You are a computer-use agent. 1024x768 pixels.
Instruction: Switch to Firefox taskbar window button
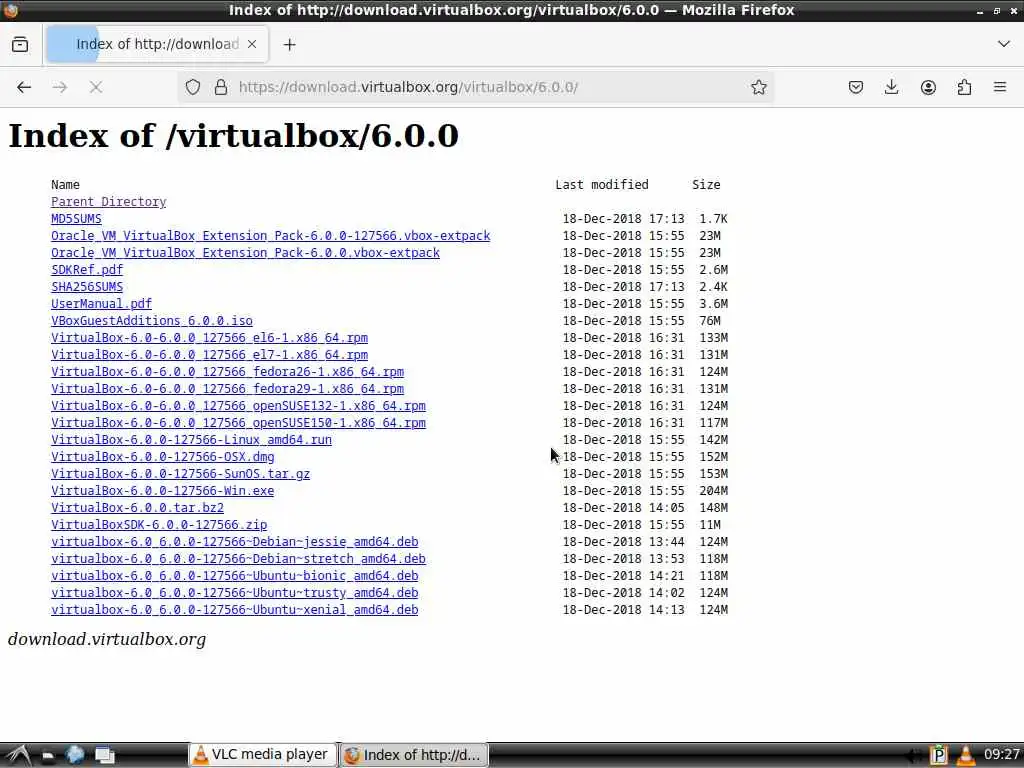click(x=414, y=755)
